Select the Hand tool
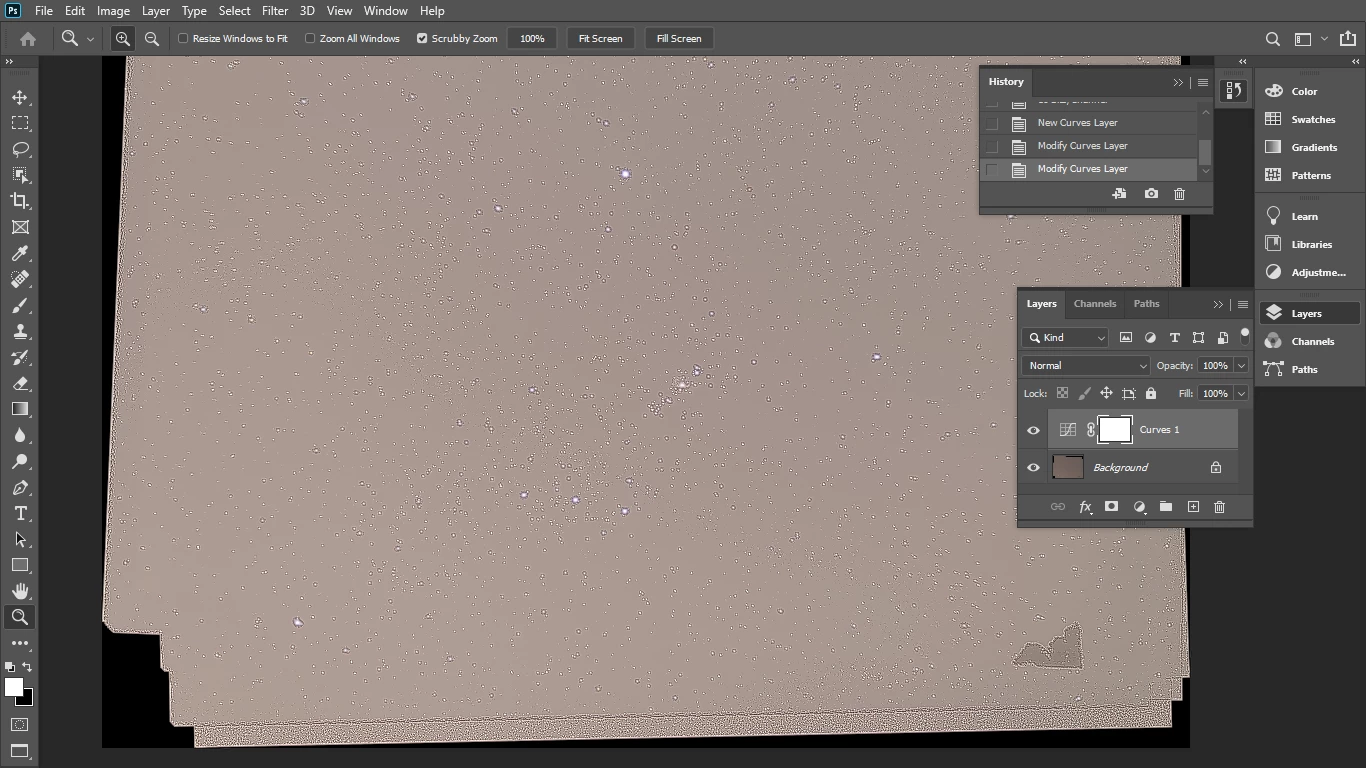 click(x=20, y=591)
